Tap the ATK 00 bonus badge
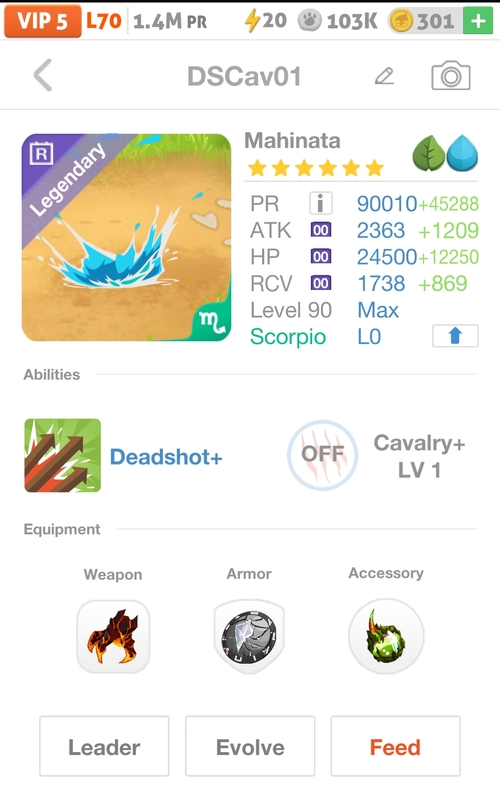Screen dimensions: 500x800 click(x=321, y=230)
